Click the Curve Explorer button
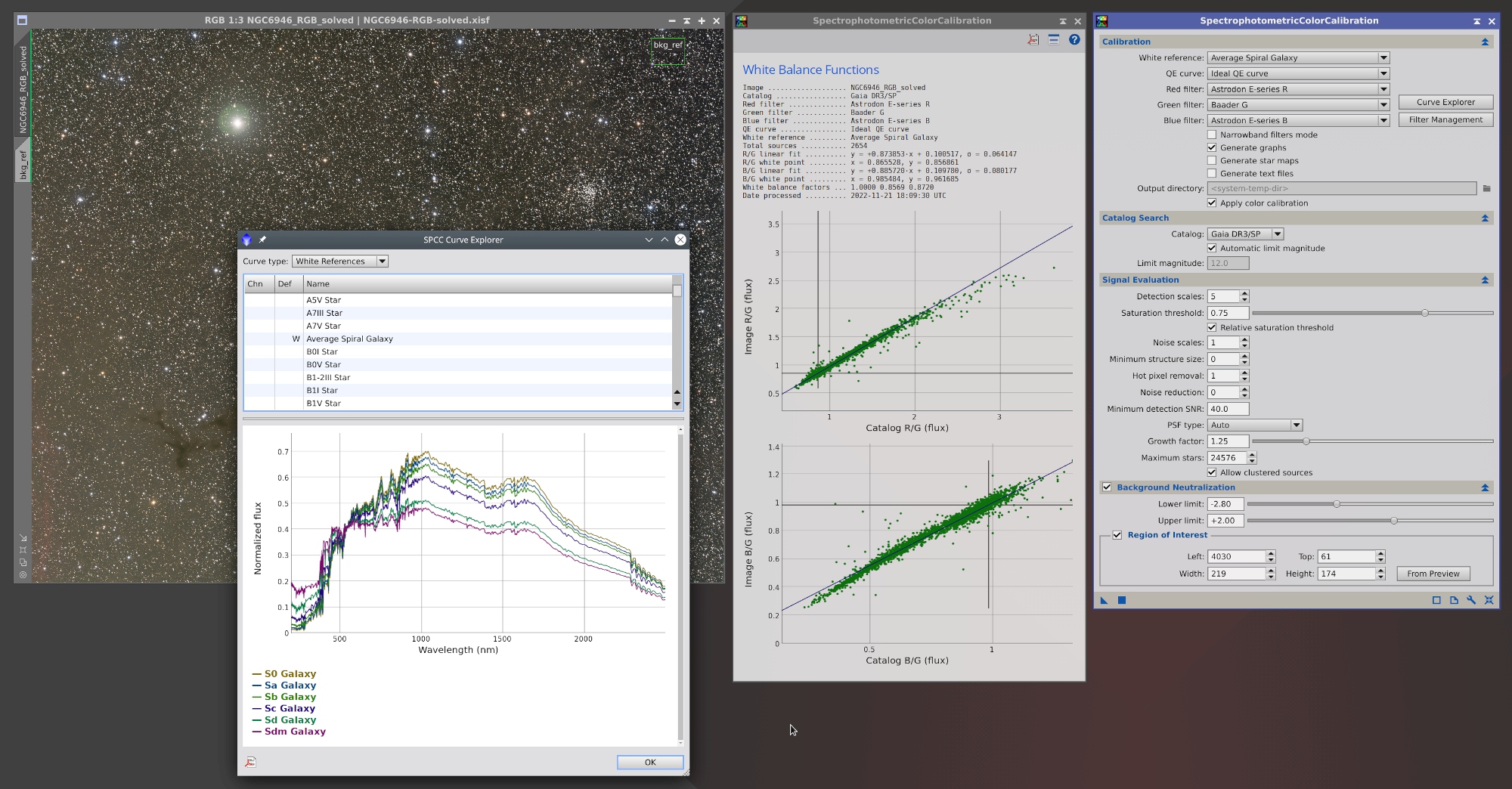The width and height of the screenshot is (1512, 789). [x=1445, y=102]
